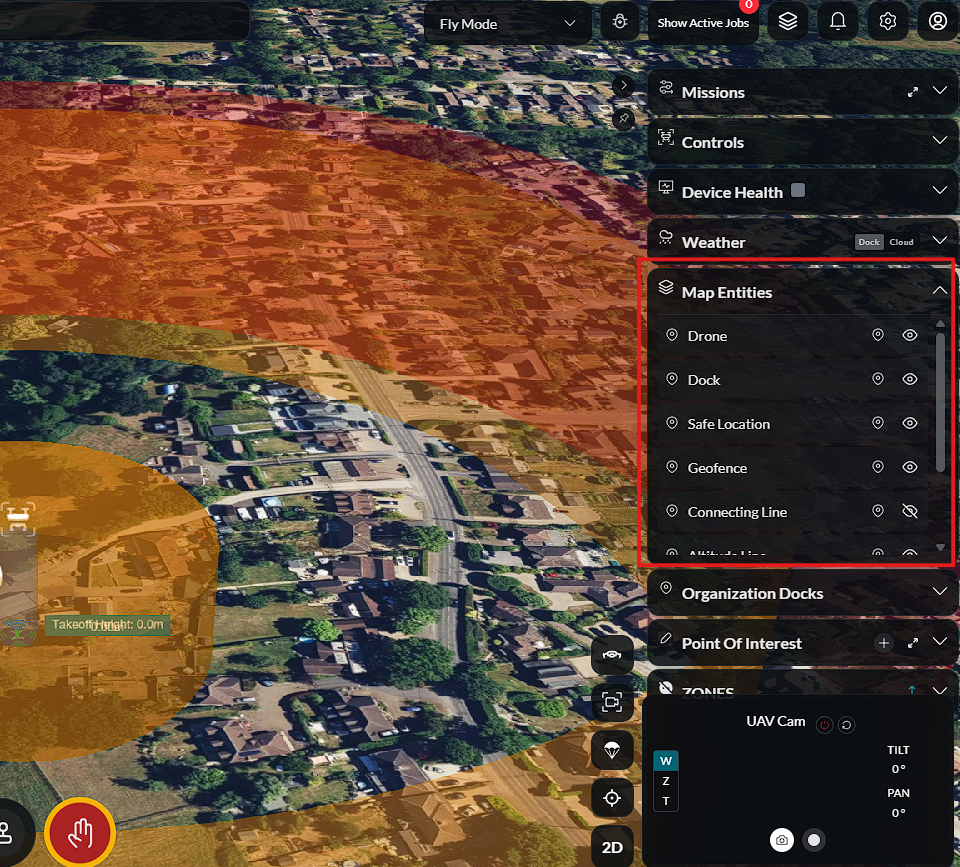Open user profile icon

937,22
